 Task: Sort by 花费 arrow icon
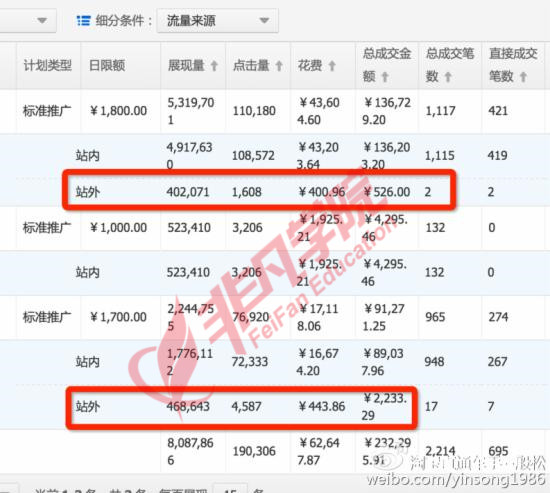[332, 66]
